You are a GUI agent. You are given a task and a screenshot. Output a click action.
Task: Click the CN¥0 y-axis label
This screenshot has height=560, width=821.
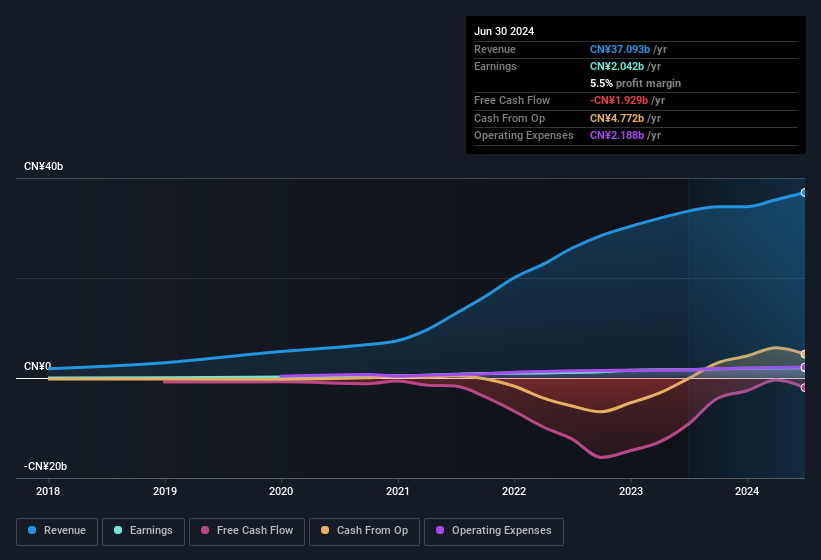38,366
